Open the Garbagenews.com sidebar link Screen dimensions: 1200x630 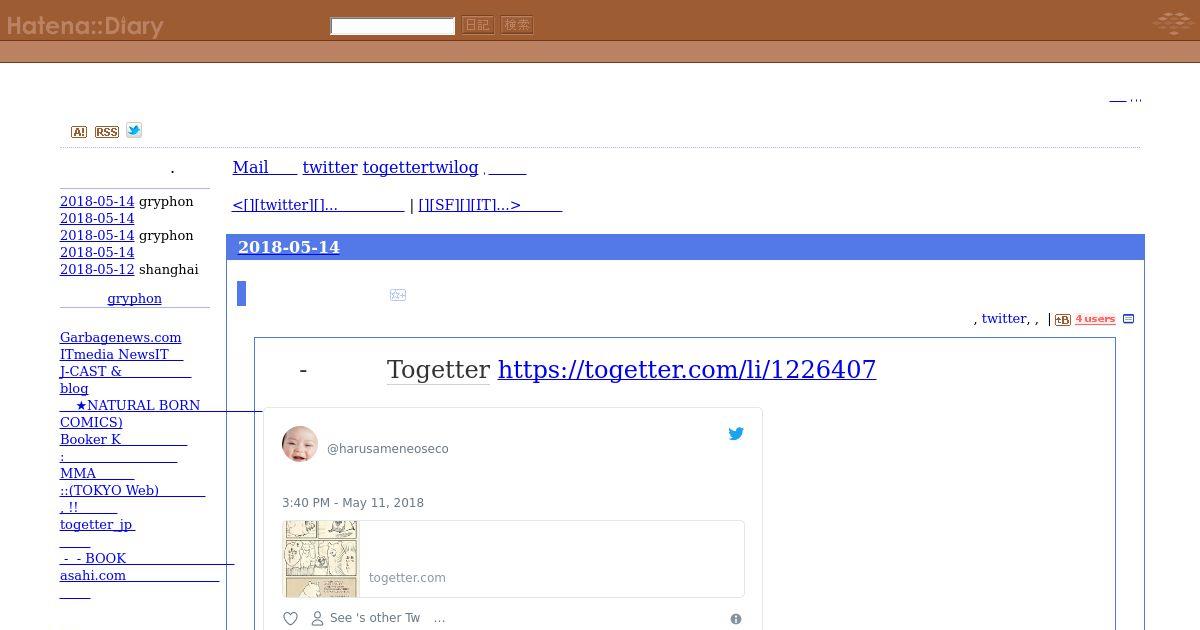click(x=121, y=338)
